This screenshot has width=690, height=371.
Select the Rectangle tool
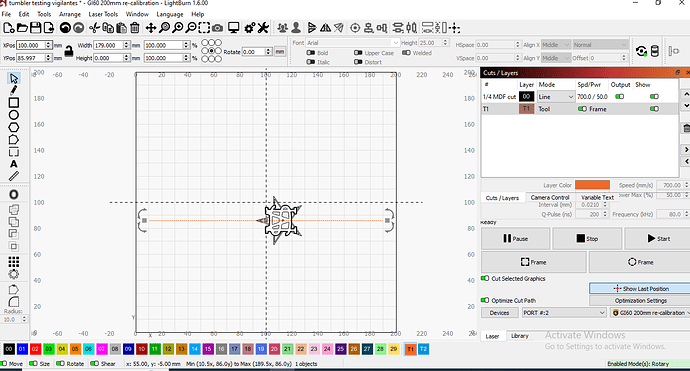tap(14, 103)
